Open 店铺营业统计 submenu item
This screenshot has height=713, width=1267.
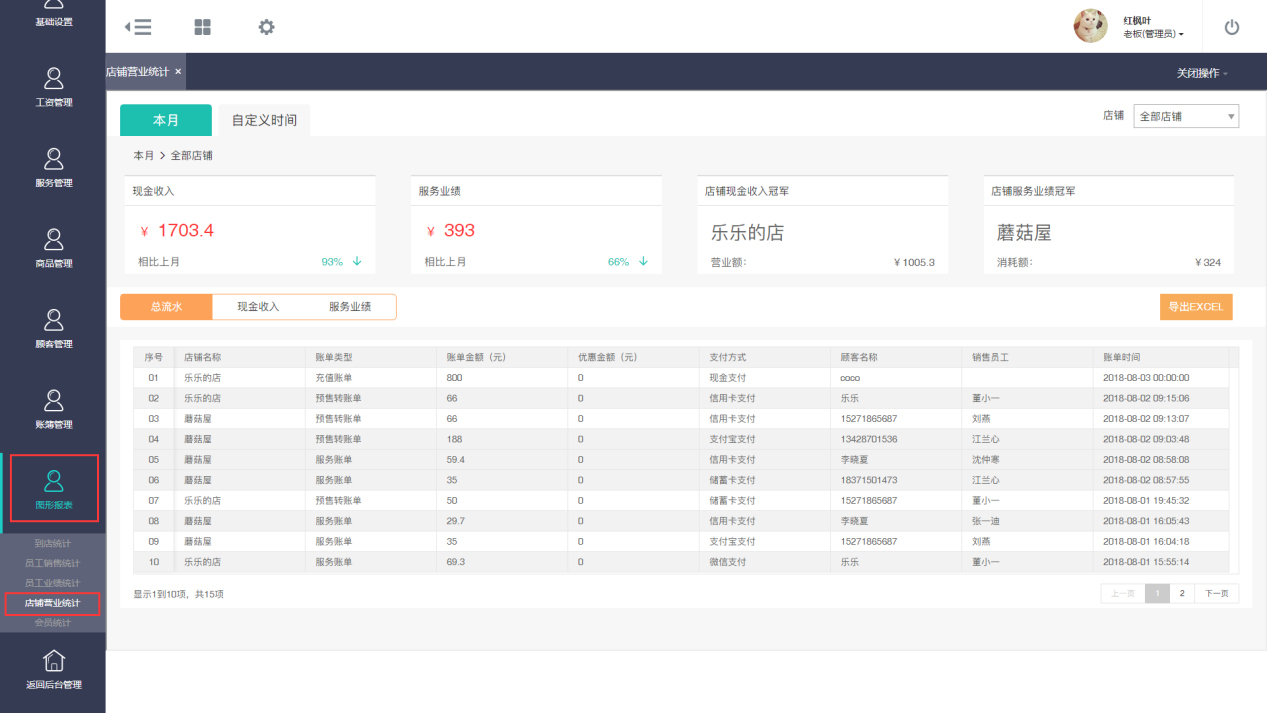tap(52, 603)
